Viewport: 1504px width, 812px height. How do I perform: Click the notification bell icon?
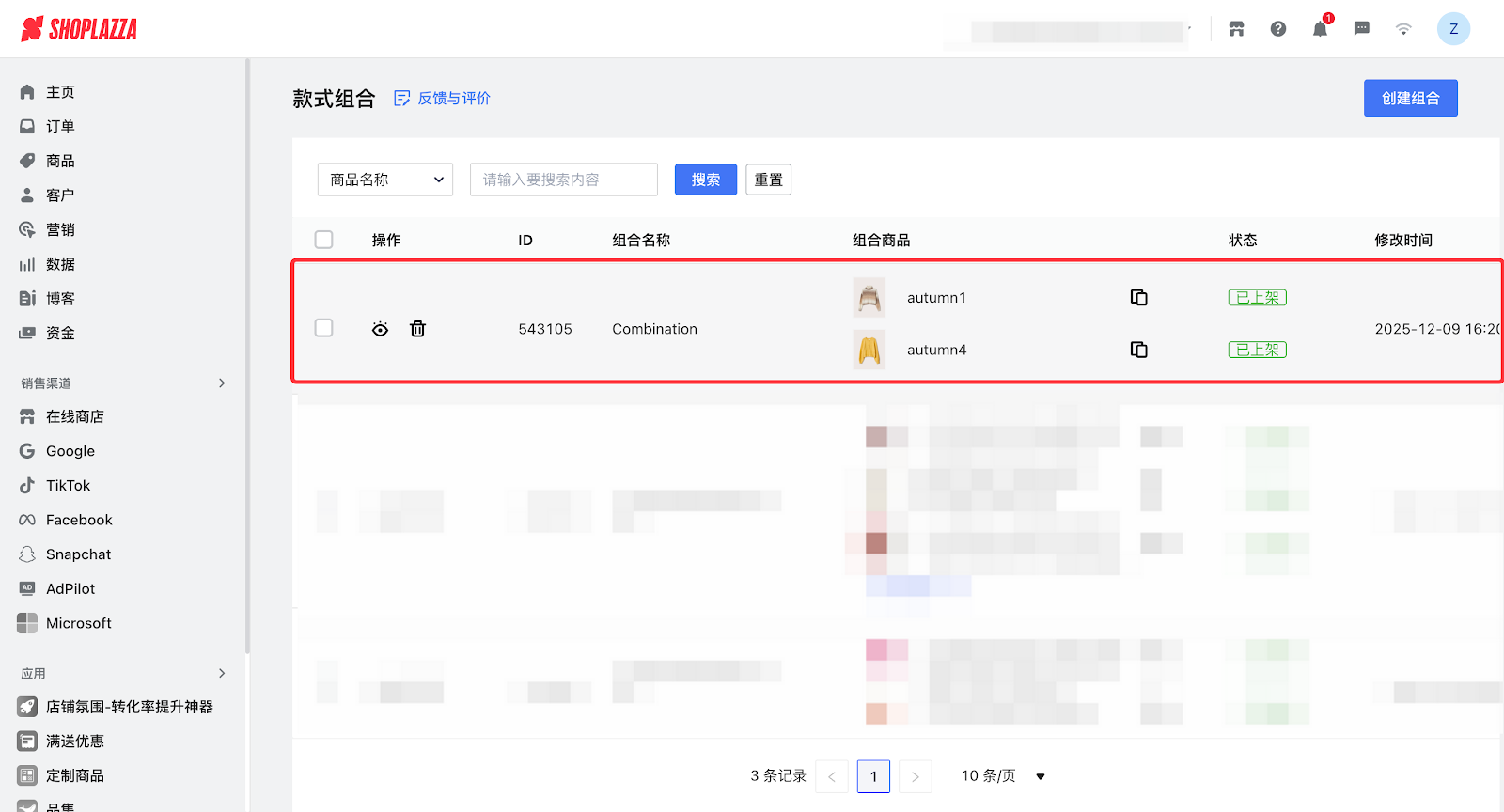(x=1320, y=29)
